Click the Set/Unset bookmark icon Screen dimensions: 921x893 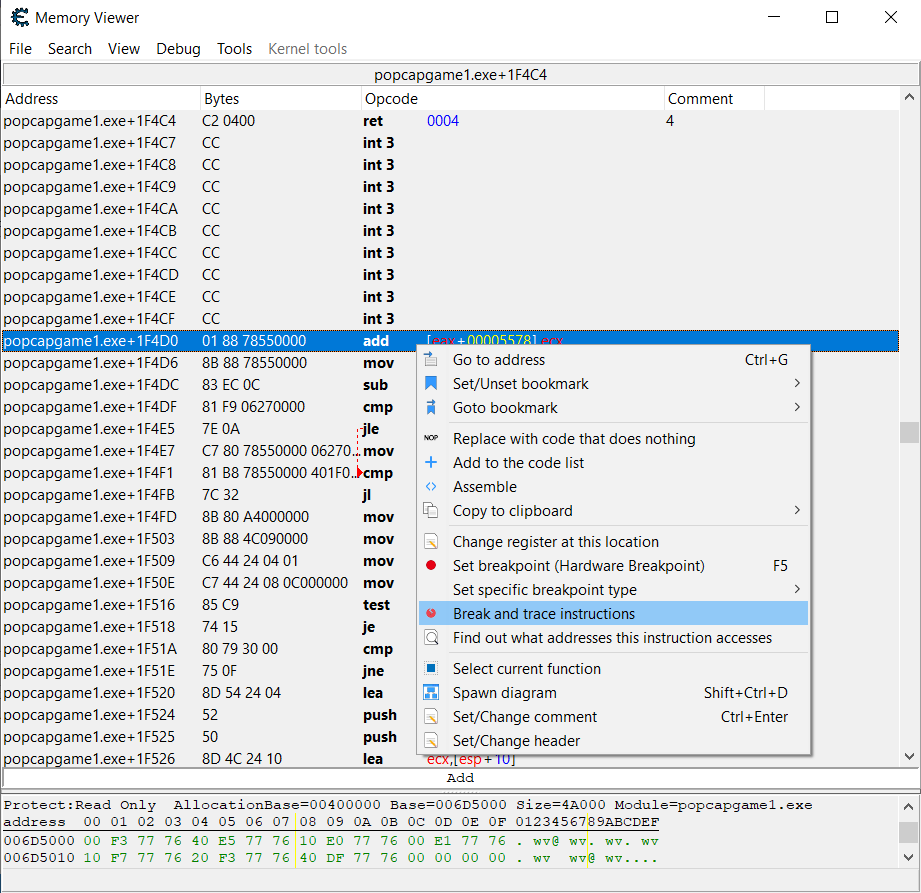click(x=431, y=384)
